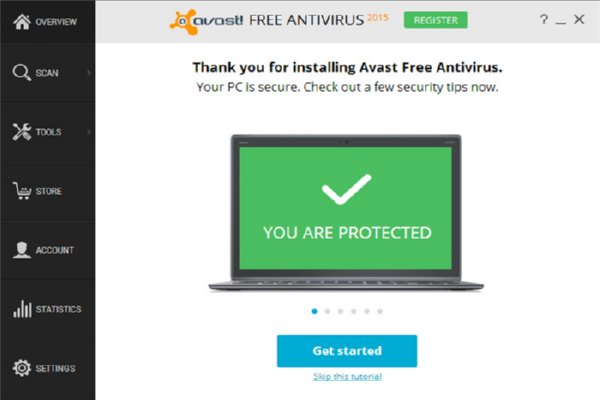Jump to the third tutorial page dot
The image size is (600, 400).
(341, 311)
